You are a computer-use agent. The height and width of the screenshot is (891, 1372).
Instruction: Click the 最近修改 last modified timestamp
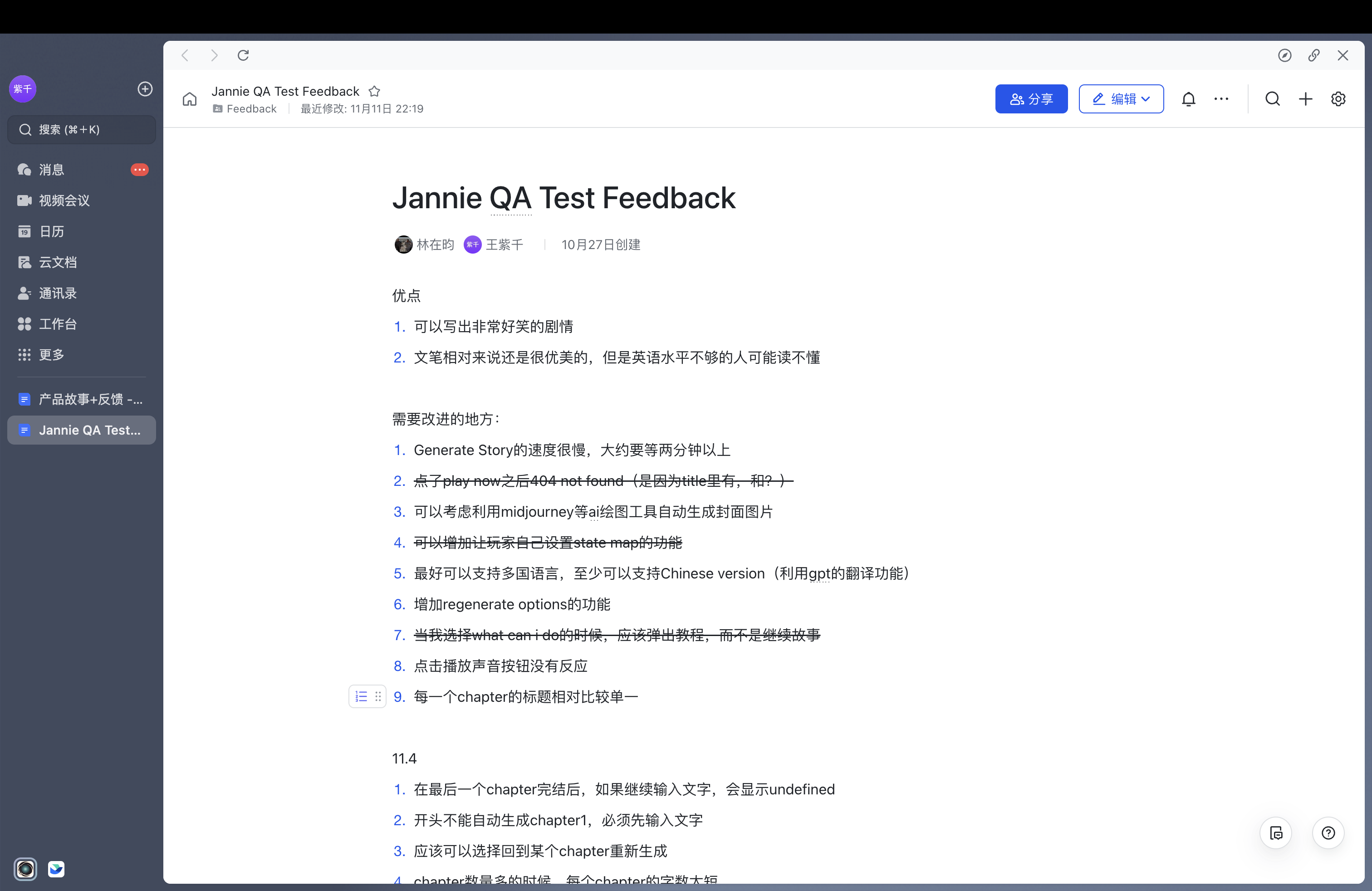(x=362, y=109)
